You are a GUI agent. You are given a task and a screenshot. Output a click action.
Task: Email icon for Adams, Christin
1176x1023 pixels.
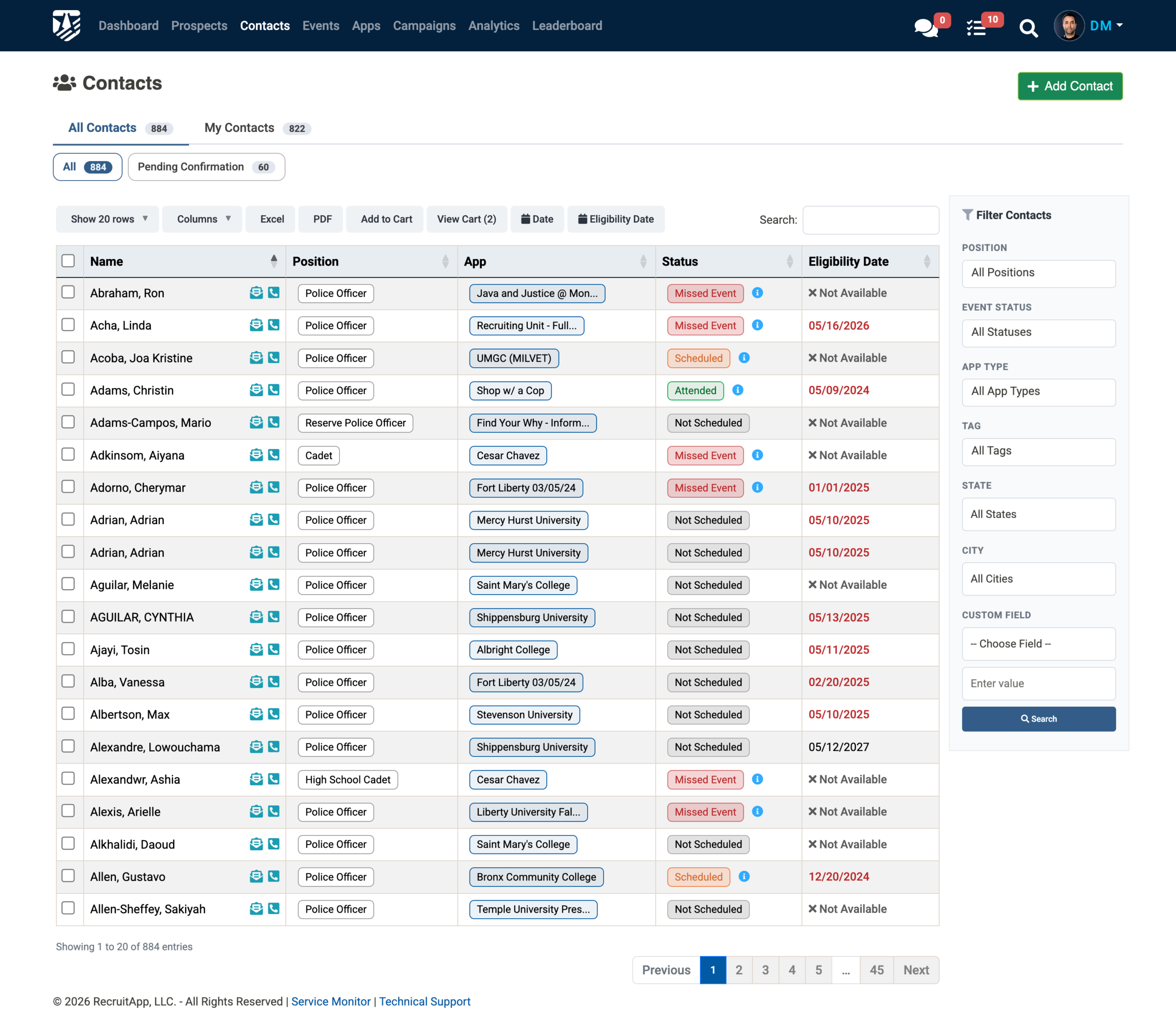click(256, 390)
